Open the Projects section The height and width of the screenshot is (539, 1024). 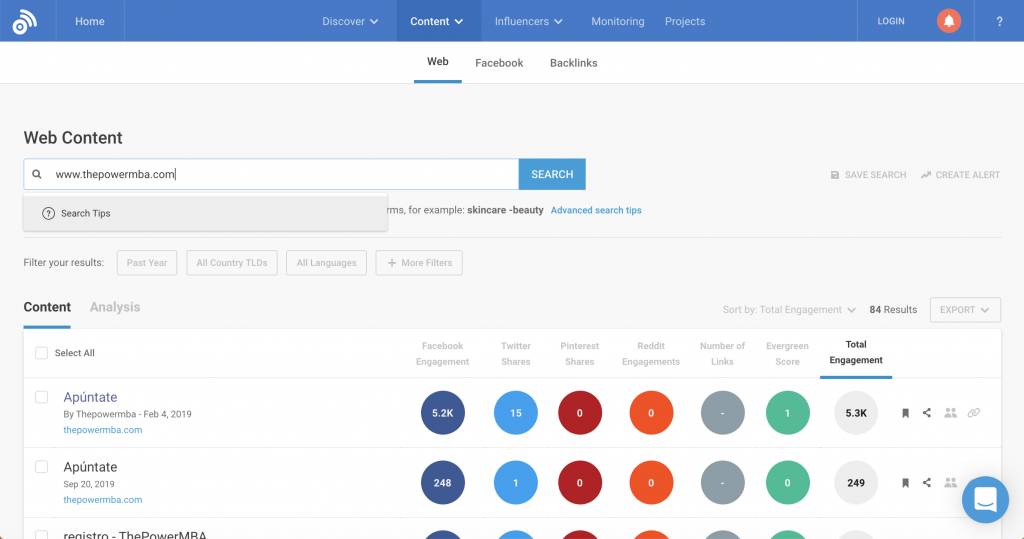685,22
